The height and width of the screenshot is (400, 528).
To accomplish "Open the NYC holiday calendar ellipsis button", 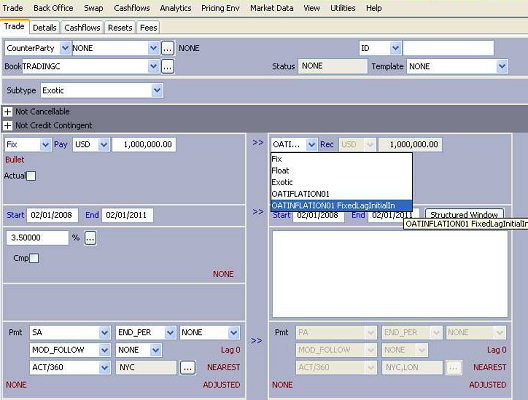I will coord(188,368).
